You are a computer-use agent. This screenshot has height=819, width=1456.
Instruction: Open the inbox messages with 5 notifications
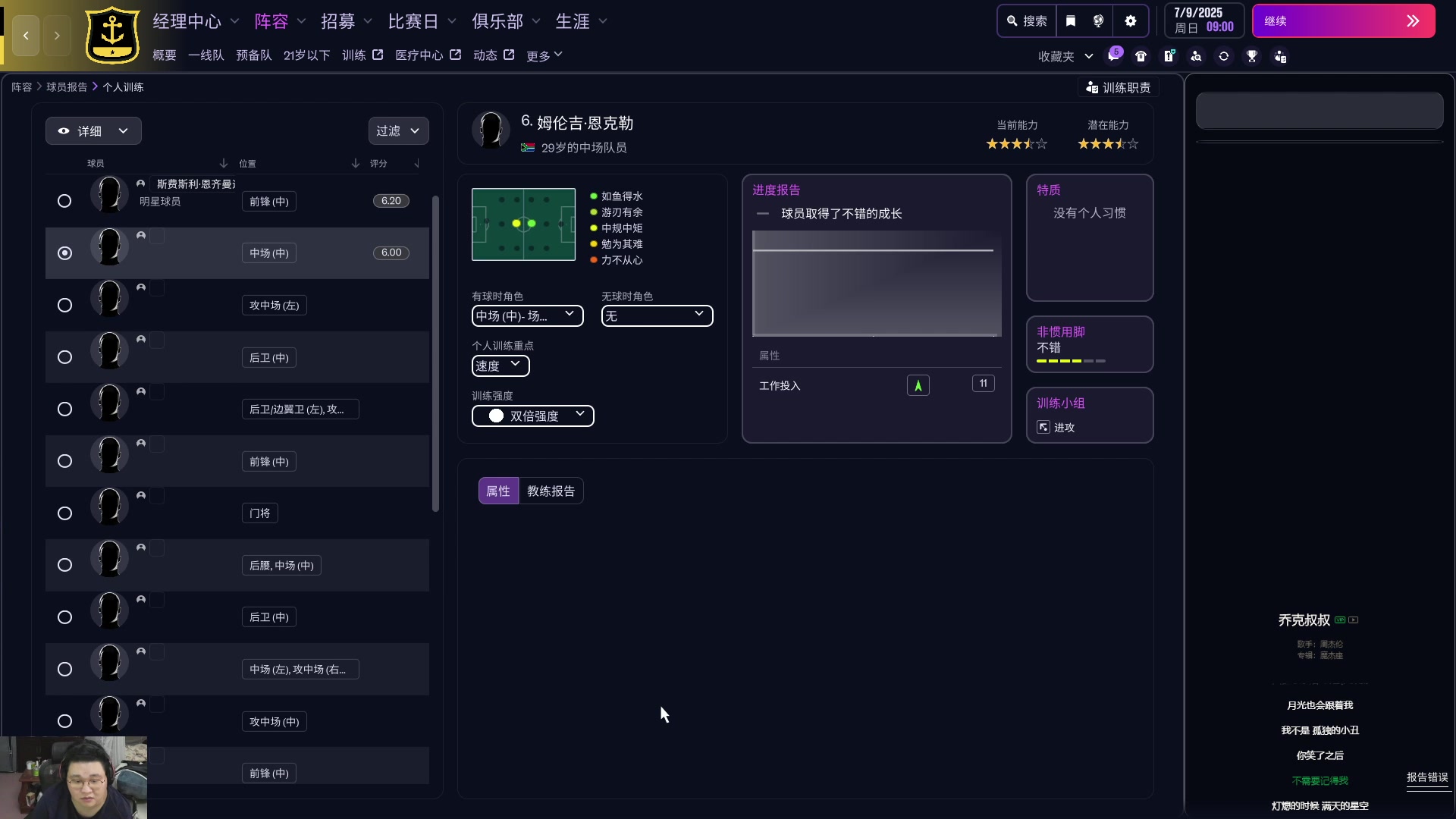point(1115,55)
